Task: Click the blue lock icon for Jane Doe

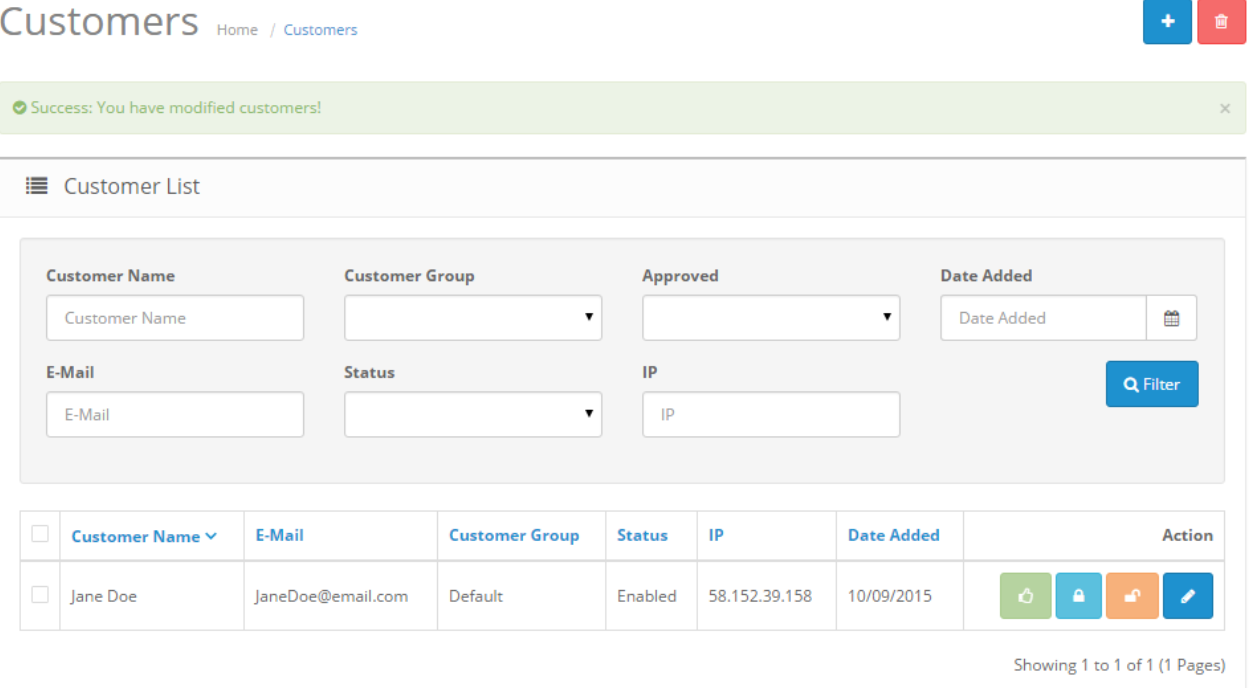Action: (1079, 596)
